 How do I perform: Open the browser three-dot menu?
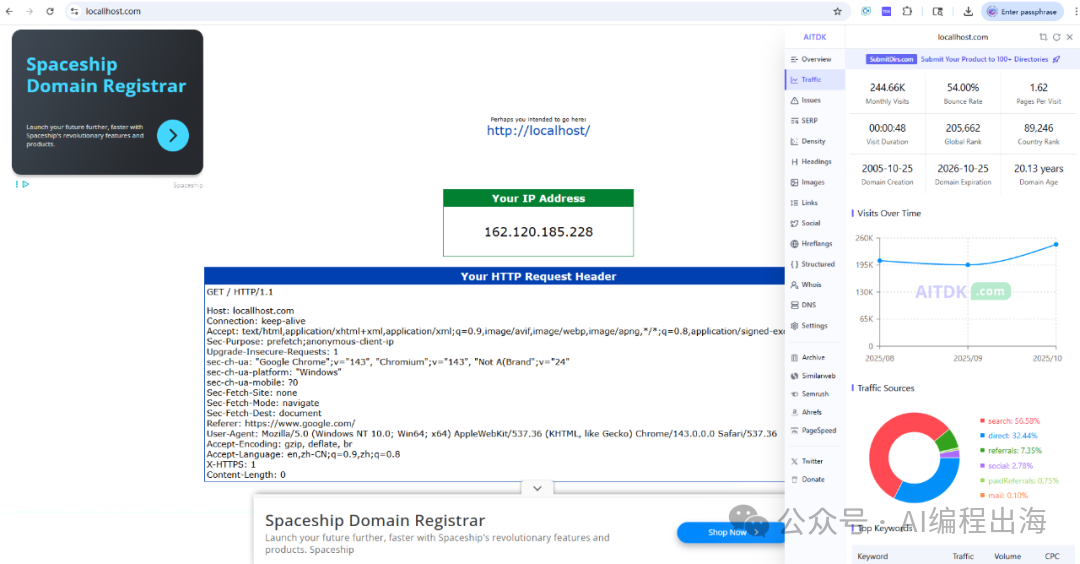click(x=1076, y=12)
